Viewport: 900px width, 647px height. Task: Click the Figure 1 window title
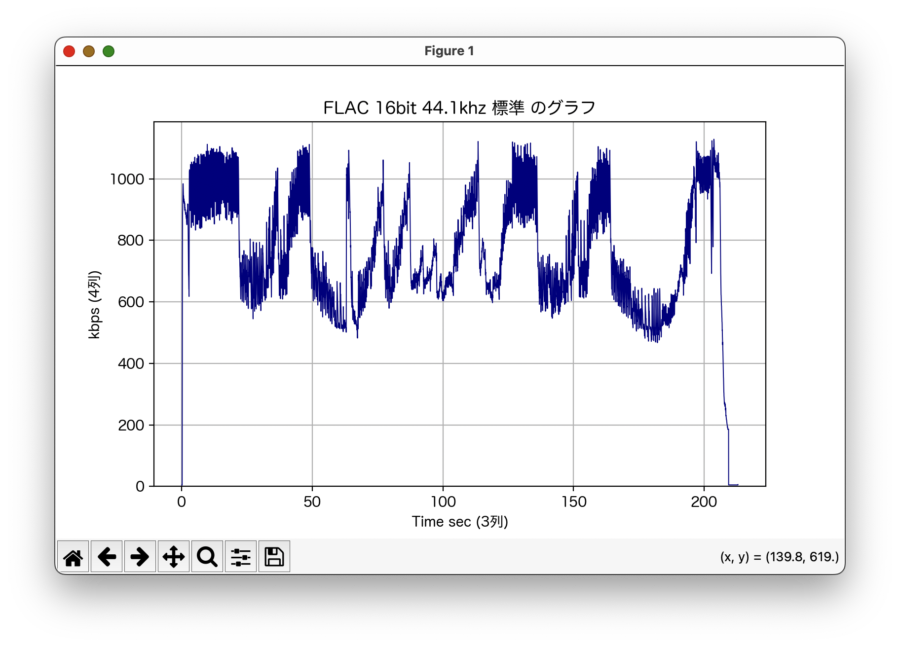[450, 51]
